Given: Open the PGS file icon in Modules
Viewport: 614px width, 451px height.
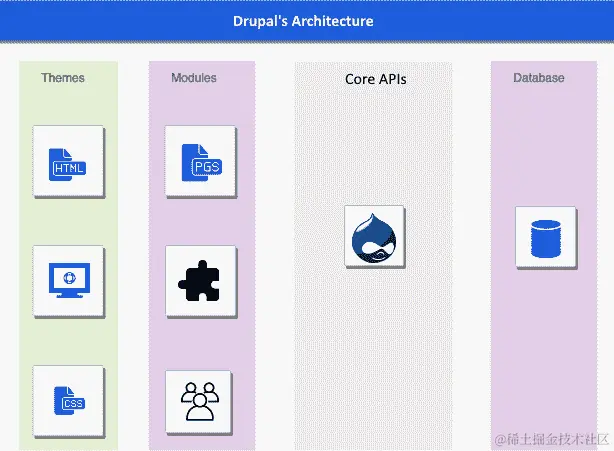Looking at the screenshot, I should [200, 161].
